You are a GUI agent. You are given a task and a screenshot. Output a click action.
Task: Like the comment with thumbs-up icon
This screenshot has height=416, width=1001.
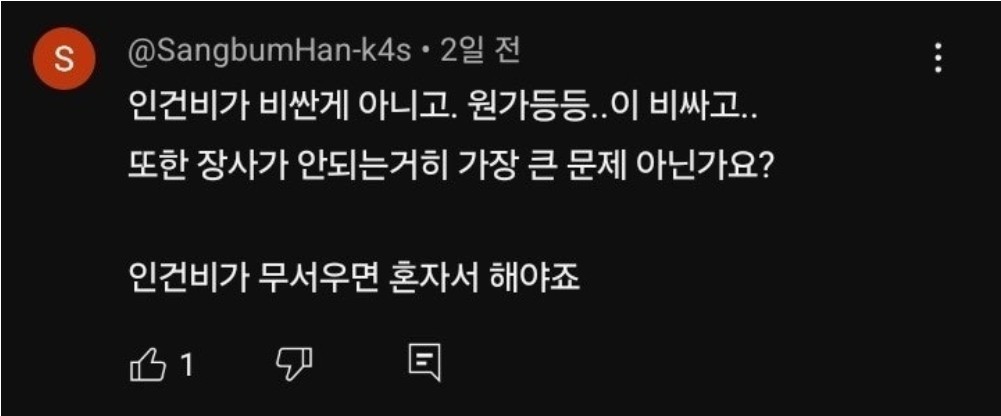147,366
